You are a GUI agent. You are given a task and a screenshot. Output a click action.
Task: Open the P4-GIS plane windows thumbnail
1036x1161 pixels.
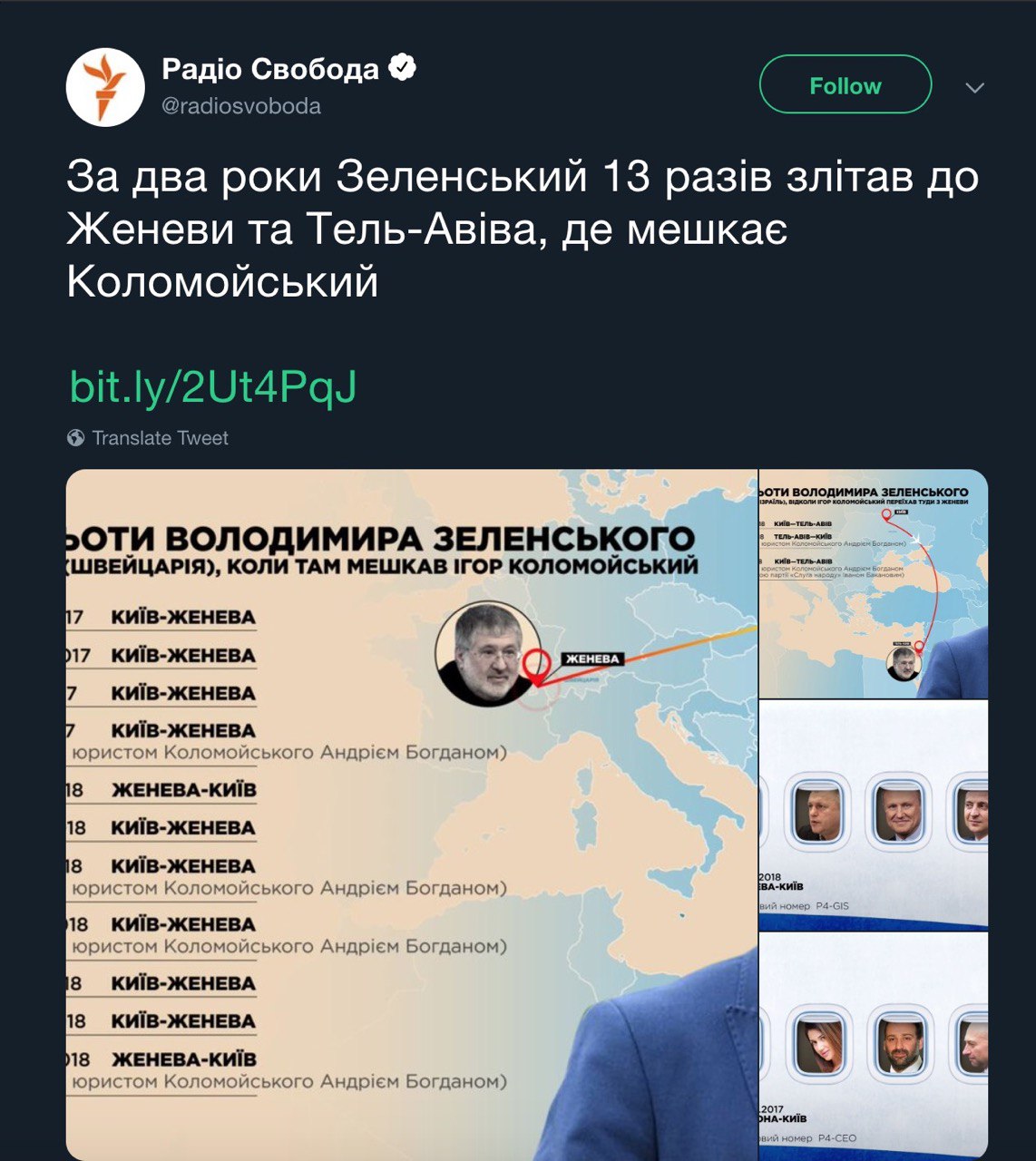pyautogui.click(x=874, y=815)
